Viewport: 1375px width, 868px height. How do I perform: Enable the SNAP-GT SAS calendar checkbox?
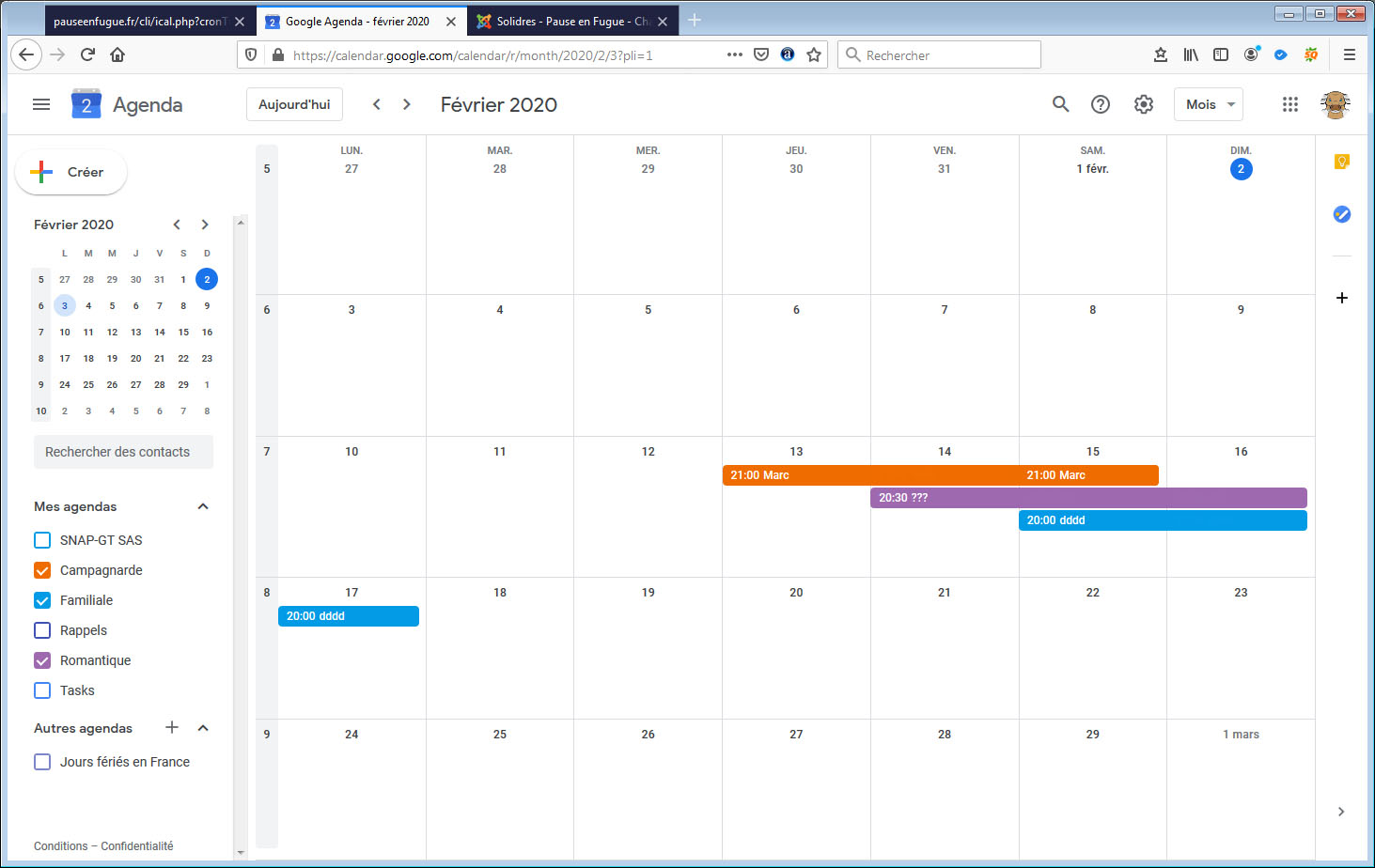click(x=42, y=540)
